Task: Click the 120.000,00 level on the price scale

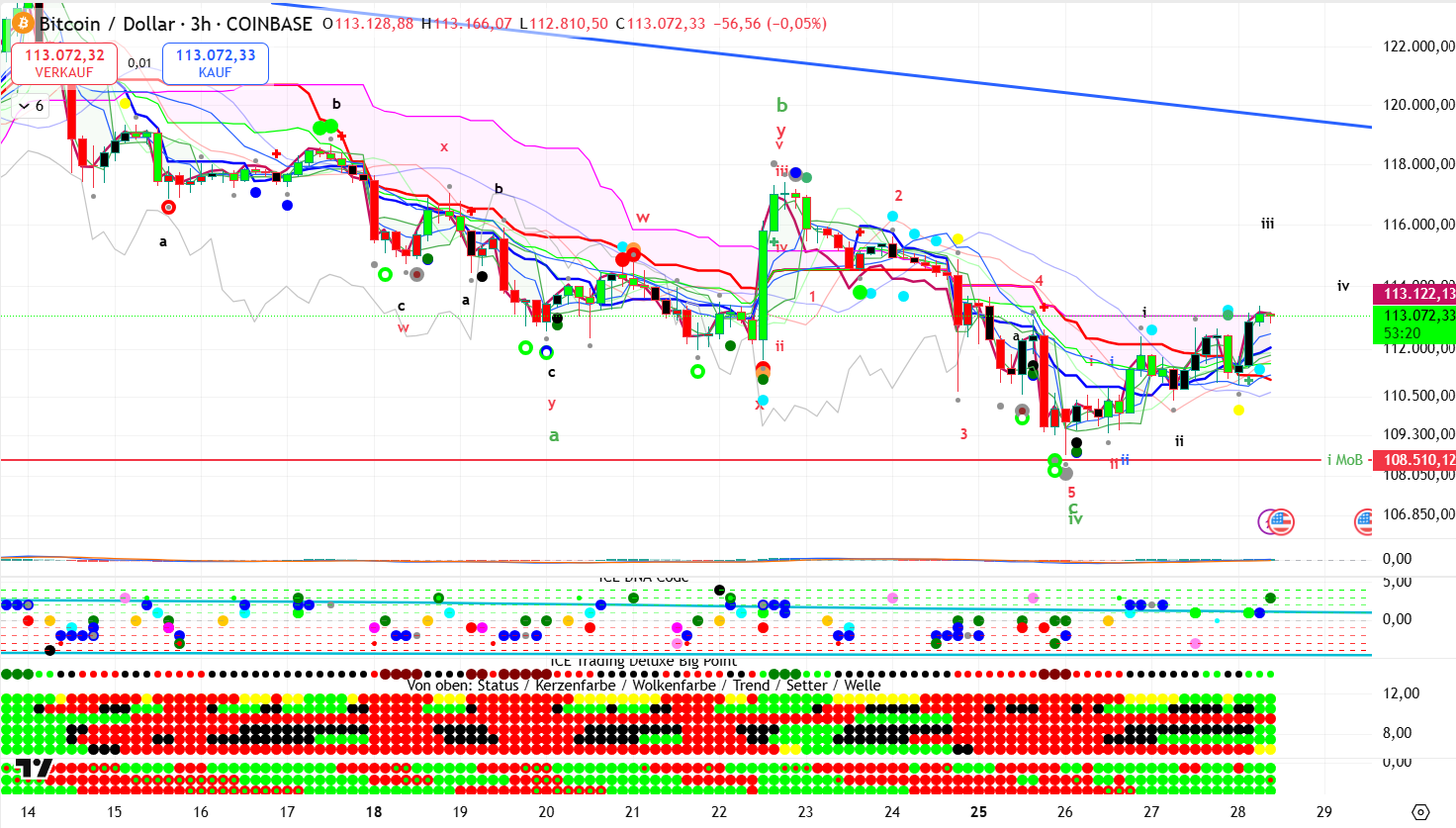Action: 1417,105
